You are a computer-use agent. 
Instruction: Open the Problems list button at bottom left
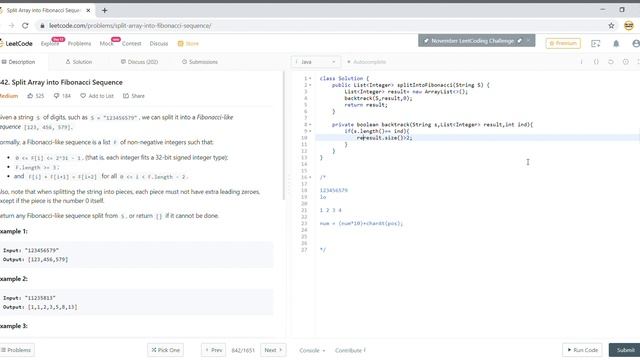pos(16,350)
